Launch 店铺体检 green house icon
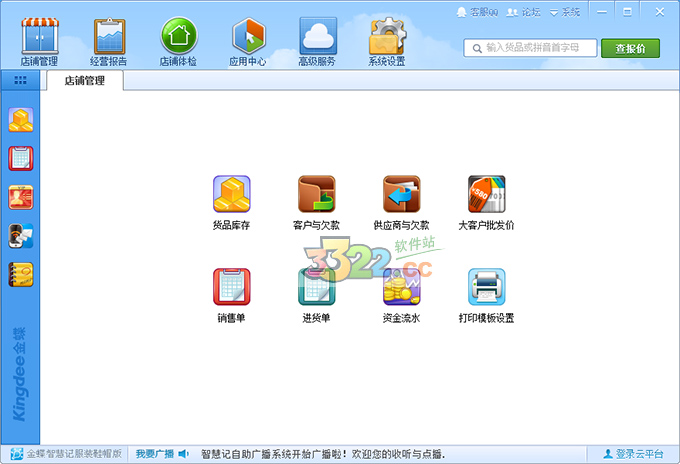Viewport: 680px width, 464px height. pos(179,36)
